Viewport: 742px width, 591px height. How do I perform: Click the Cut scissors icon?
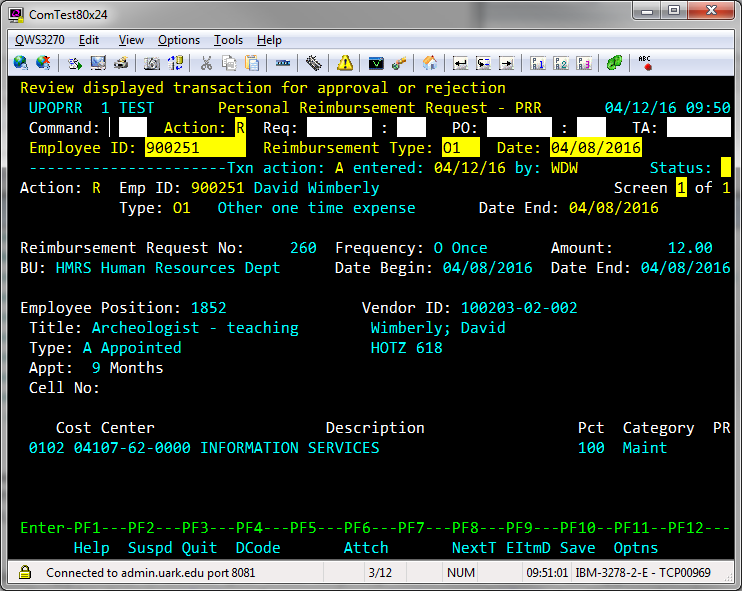pos(206,63)
